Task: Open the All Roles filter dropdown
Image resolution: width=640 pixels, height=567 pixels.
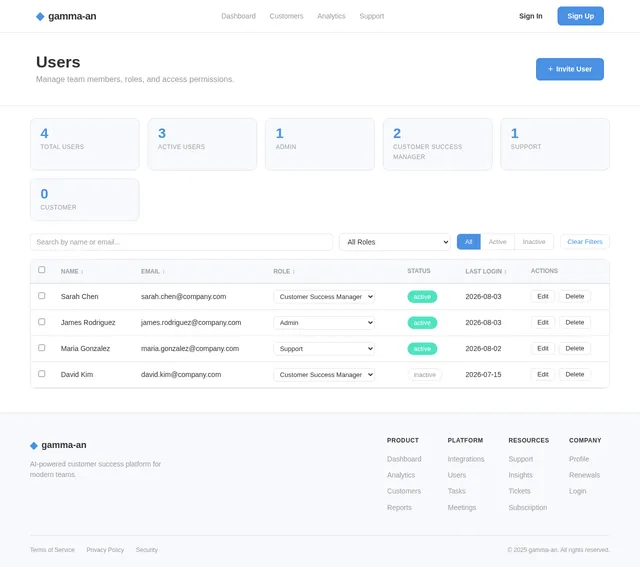Action: coord(395,242)
